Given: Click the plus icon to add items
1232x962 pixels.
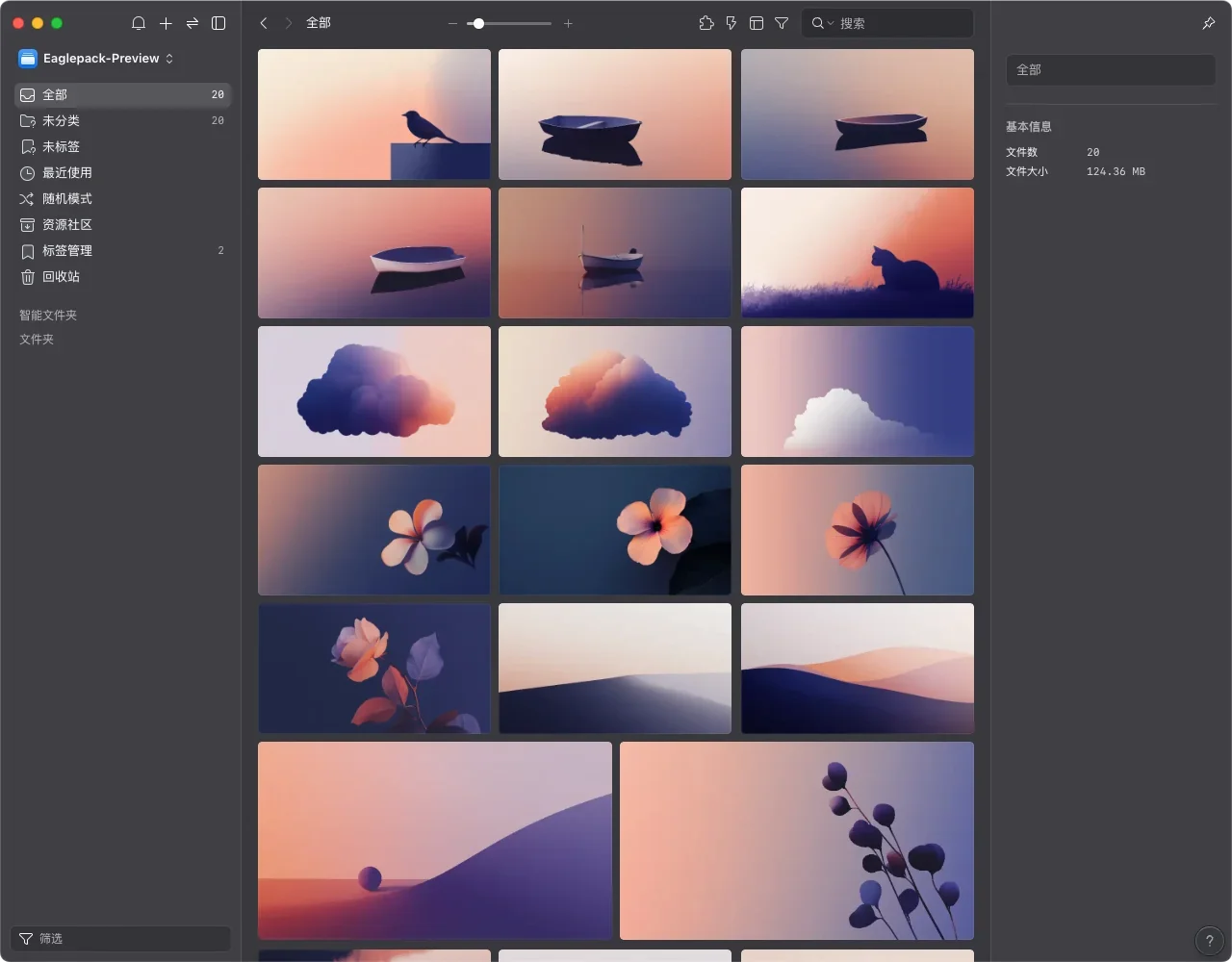Looking at the screenshot, I should coord(166,23).
